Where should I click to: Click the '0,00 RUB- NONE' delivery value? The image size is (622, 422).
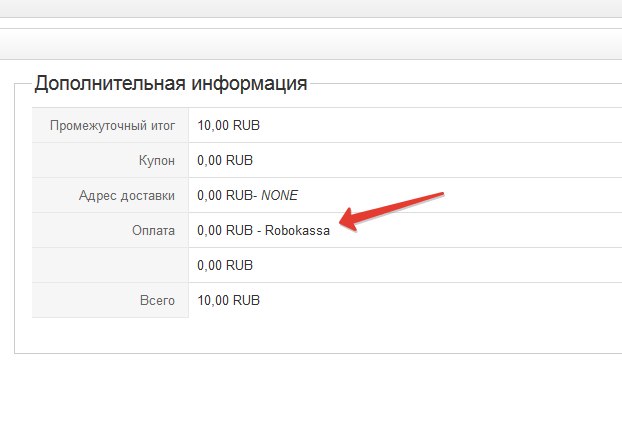(x=248, y=195)
